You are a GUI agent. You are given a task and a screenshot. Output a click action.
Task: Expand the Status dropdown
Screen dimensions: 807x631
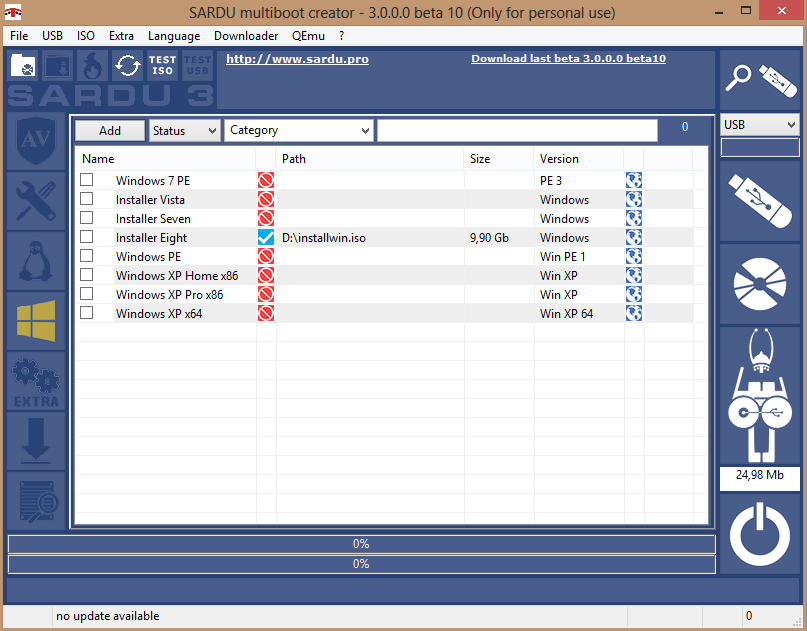pos(185,131)
